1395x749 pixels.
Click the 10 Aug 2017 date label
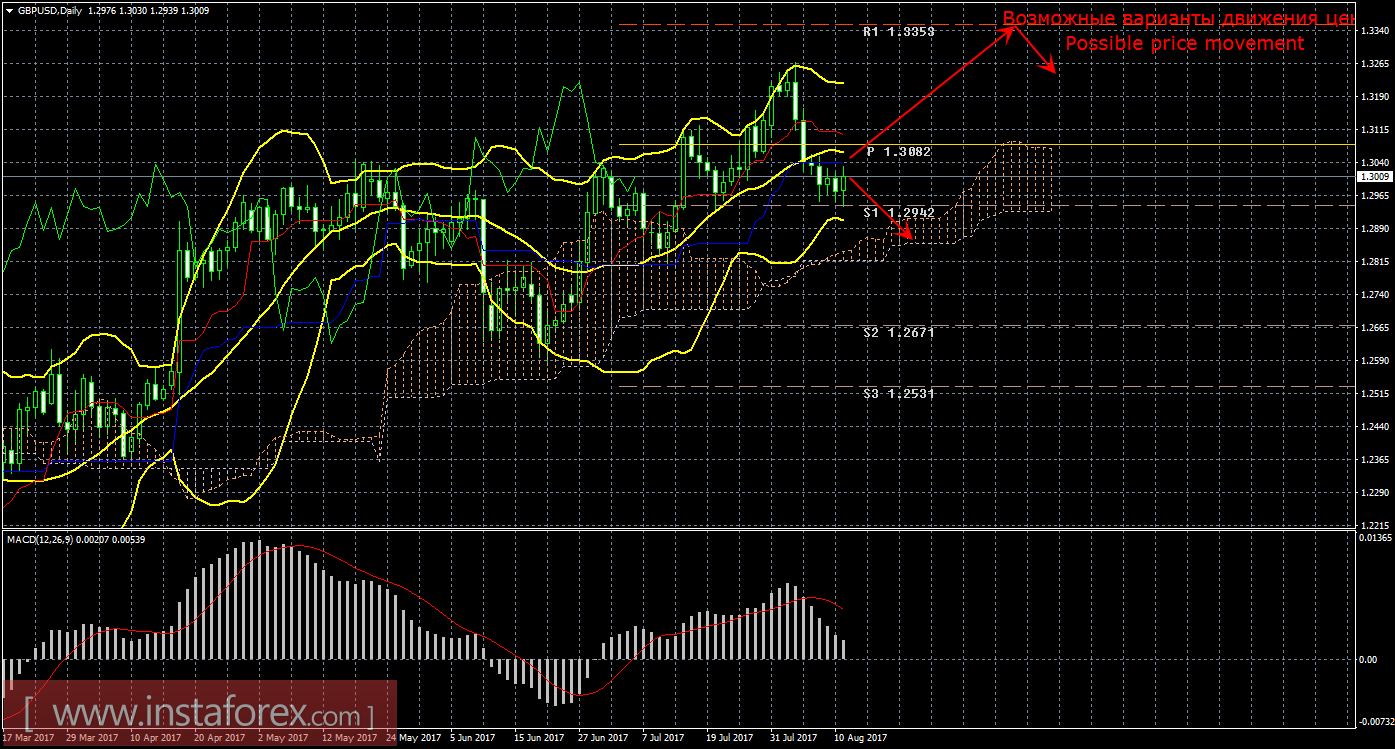pyautogui.click(x=861, y=738)
